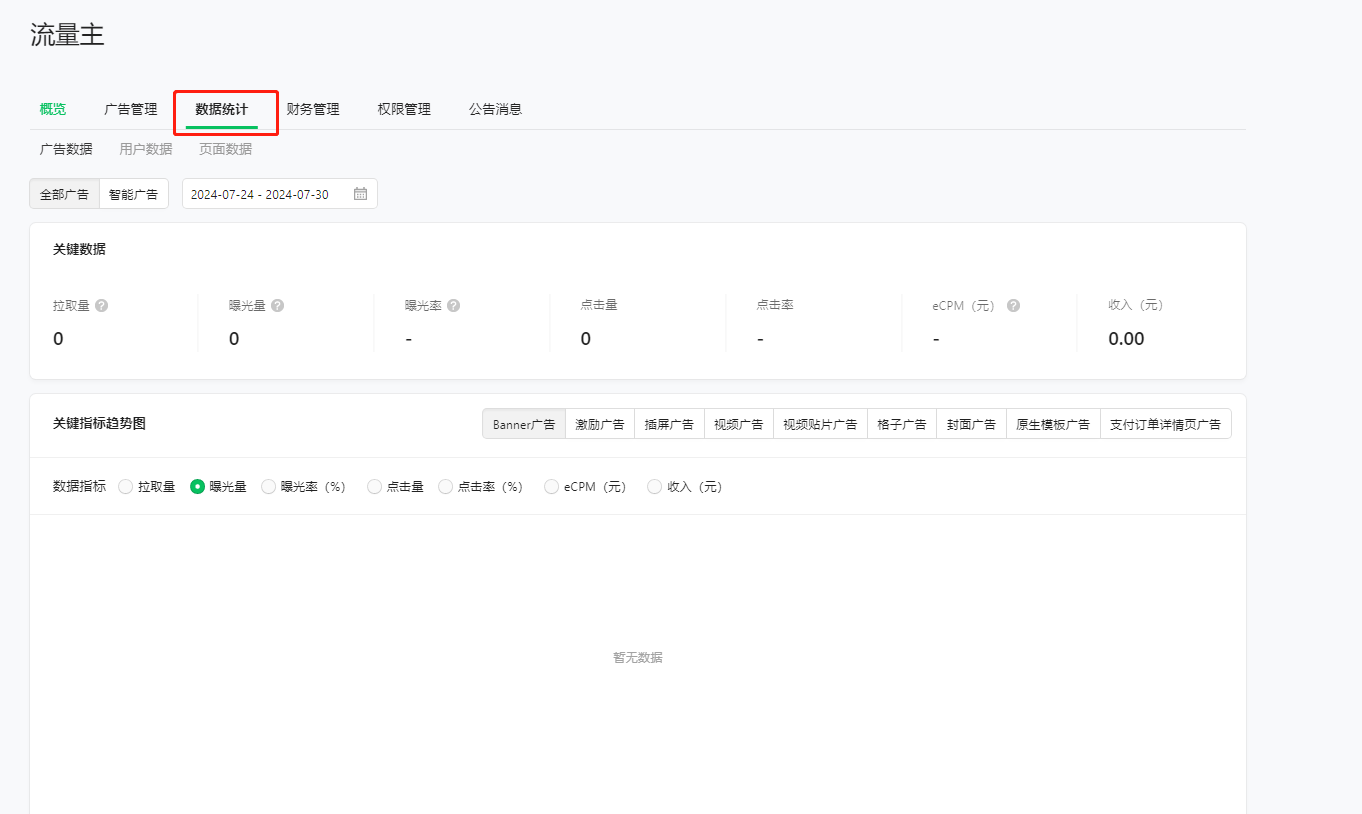1362x814 pixels.
Task: Switch to the 财务管理 tab
Action: tap(313, 109)
